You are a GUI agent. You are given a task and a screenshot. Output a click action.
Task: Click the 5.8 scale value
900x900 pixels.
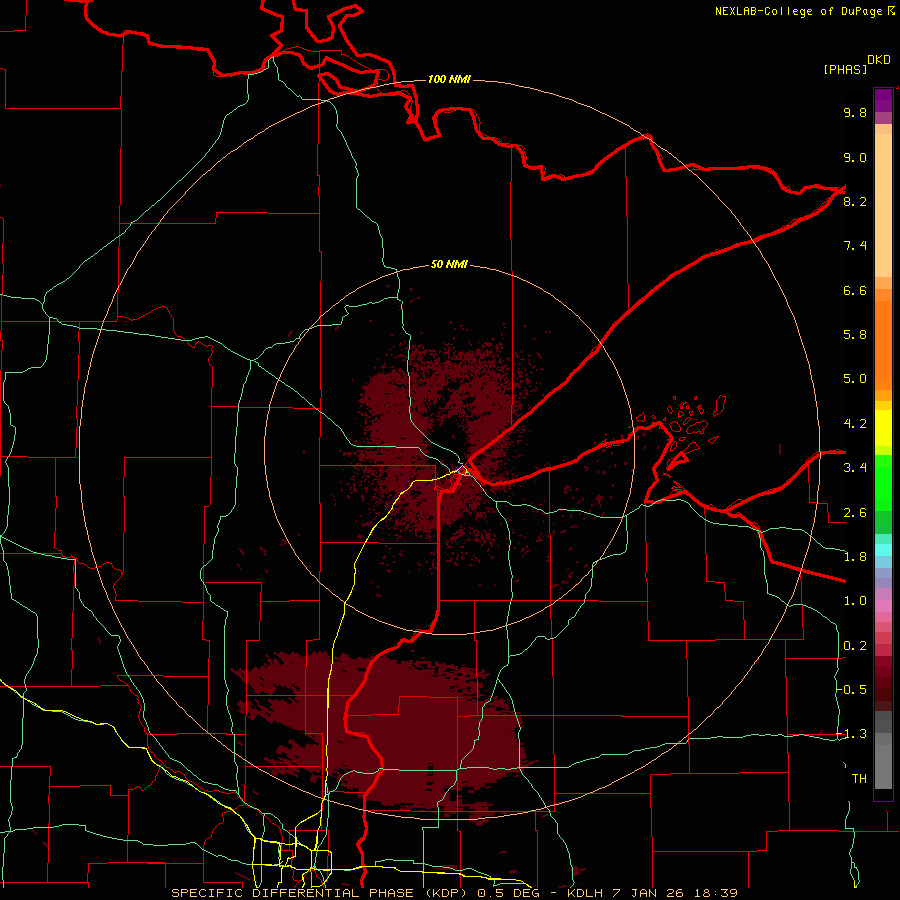click(855, 335)
